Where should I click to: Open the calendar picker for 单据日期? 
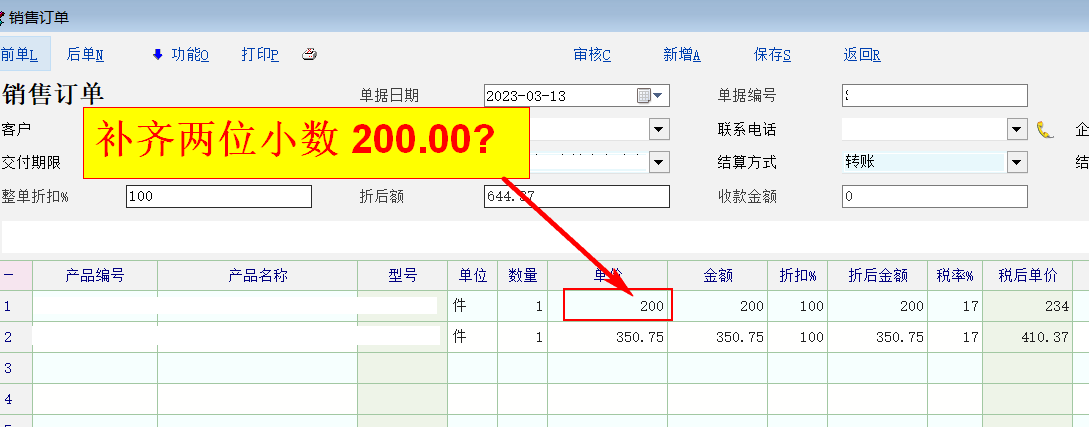click(x=644, y=96)
